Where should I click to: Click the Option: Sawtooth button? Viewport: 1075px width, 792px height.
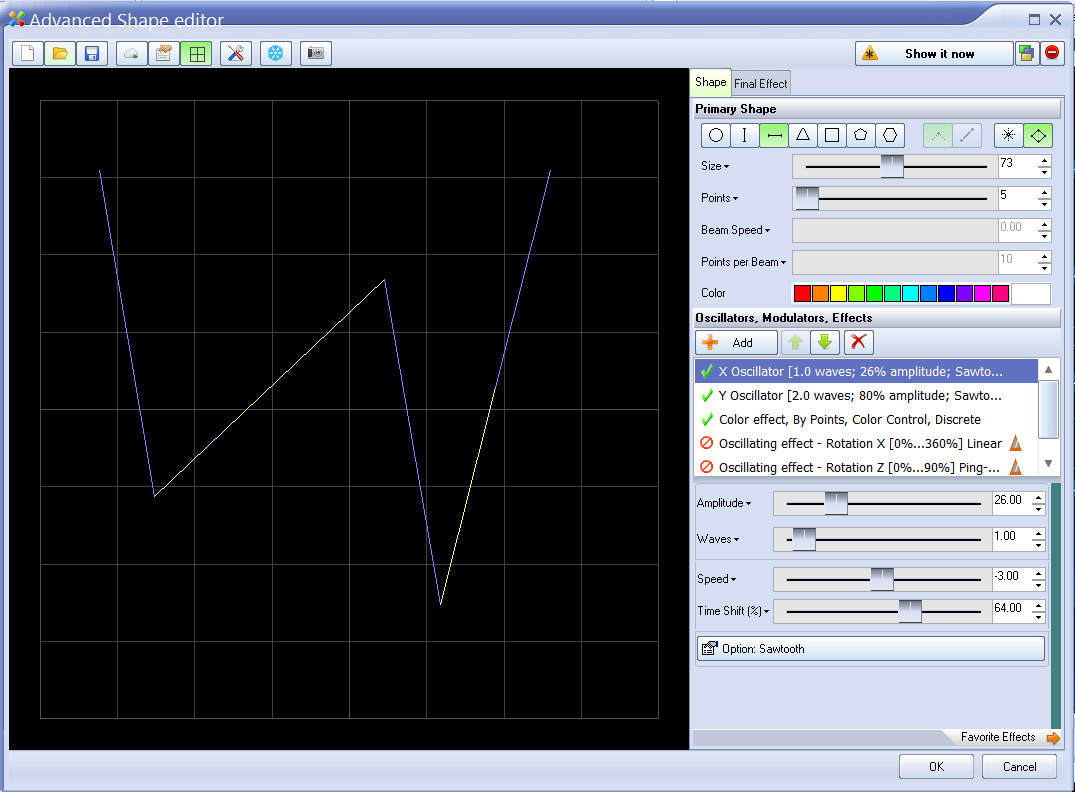click(870, 649)
